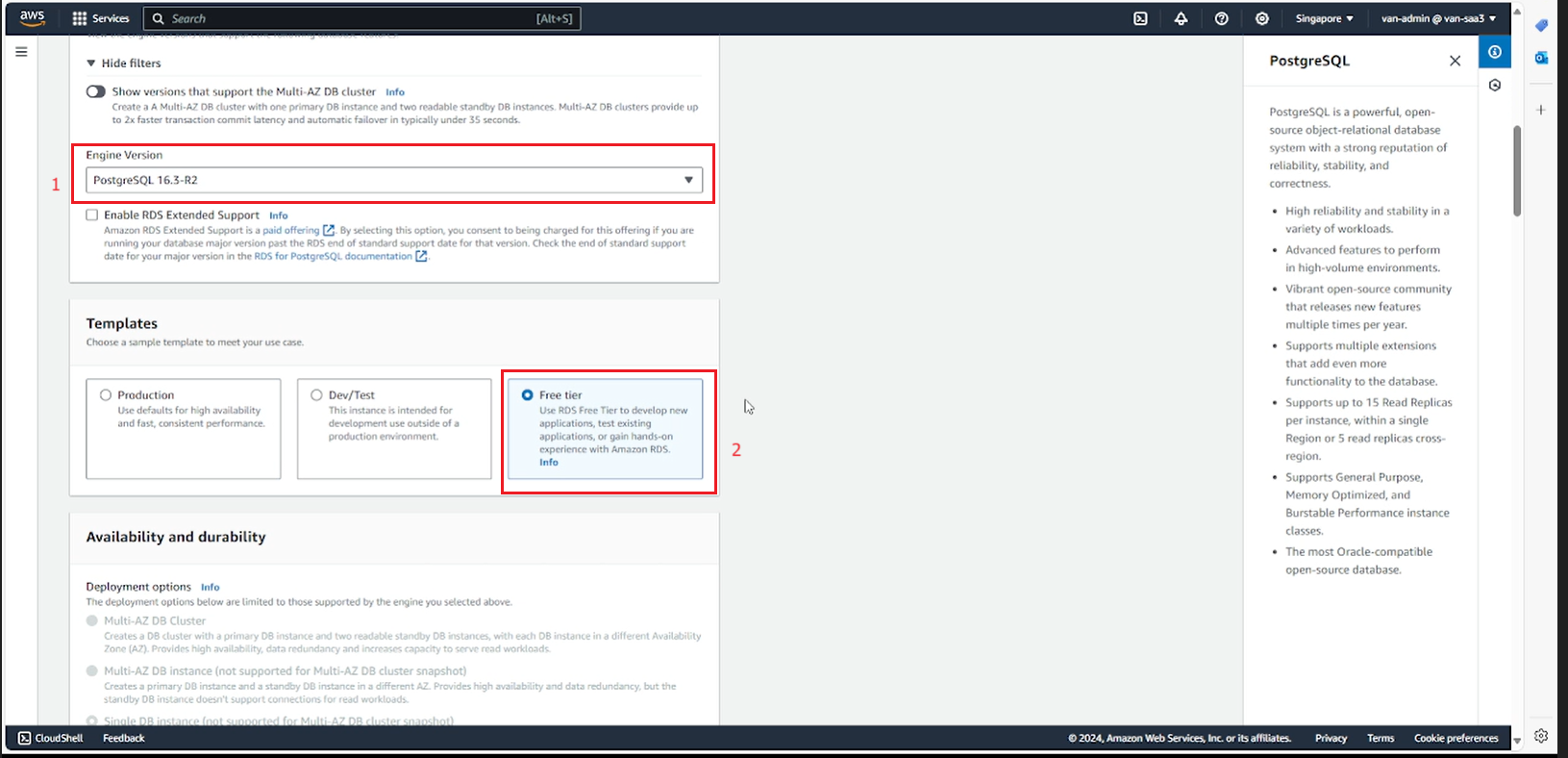Click Feedback in the footer
This screenshot has height=758, width=1568.
point(124,738)
